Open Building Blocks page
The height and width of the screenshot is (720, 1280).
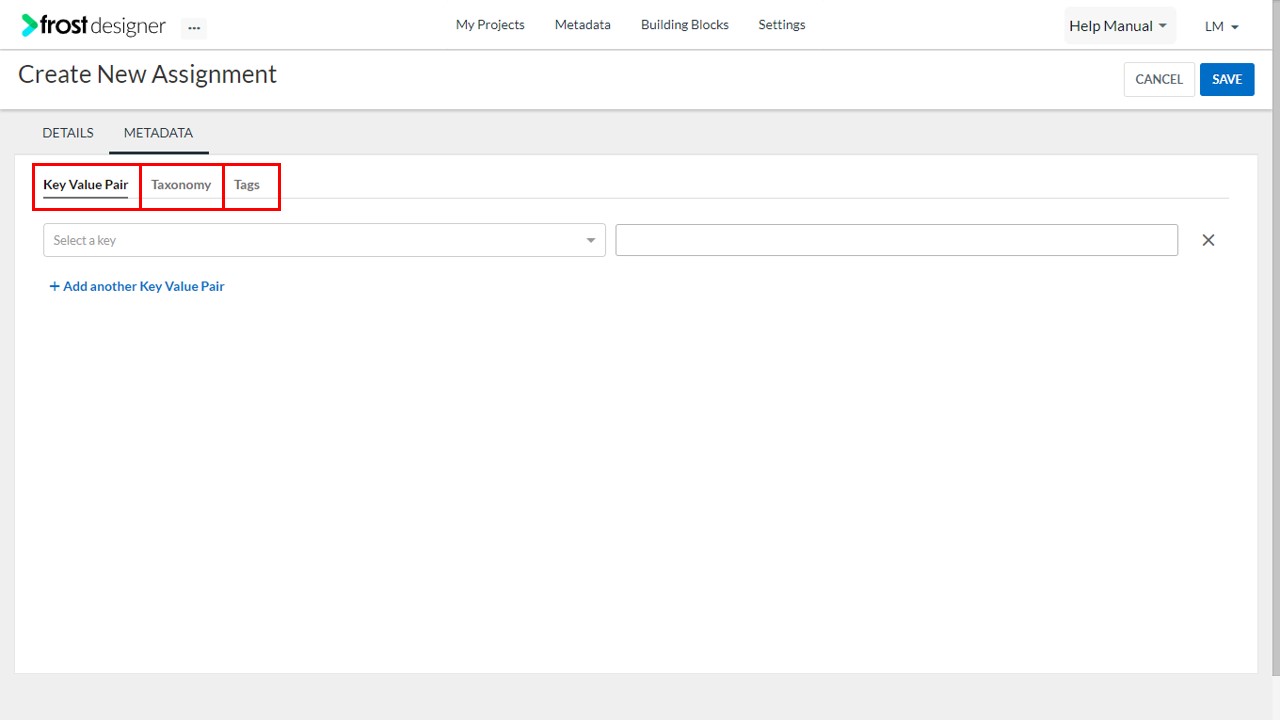[685, 25]
